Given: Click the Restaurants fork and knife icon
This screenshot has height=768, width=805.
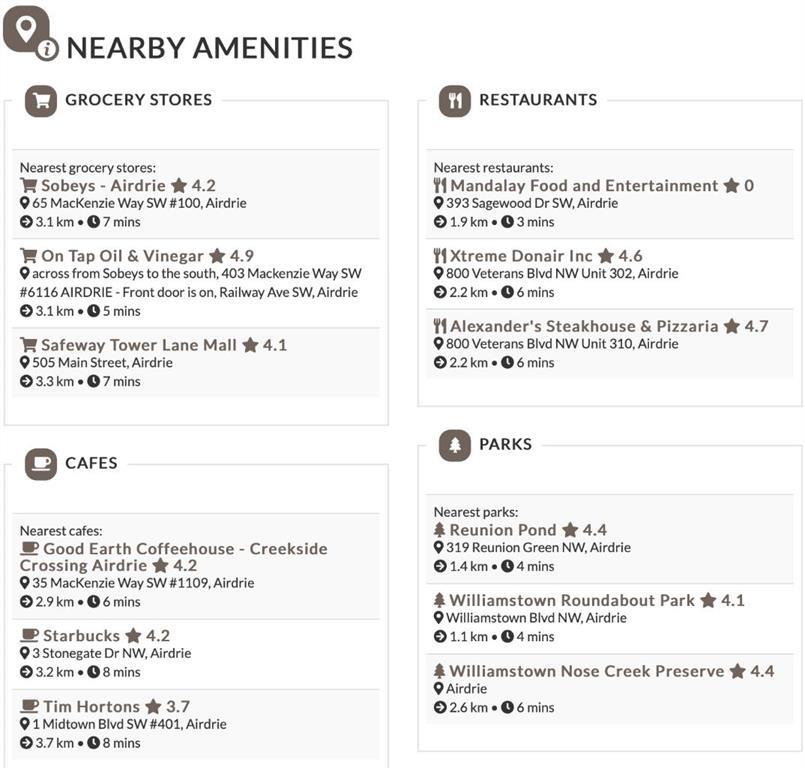Looking at the screenshot, I should (x=455, y=100).
